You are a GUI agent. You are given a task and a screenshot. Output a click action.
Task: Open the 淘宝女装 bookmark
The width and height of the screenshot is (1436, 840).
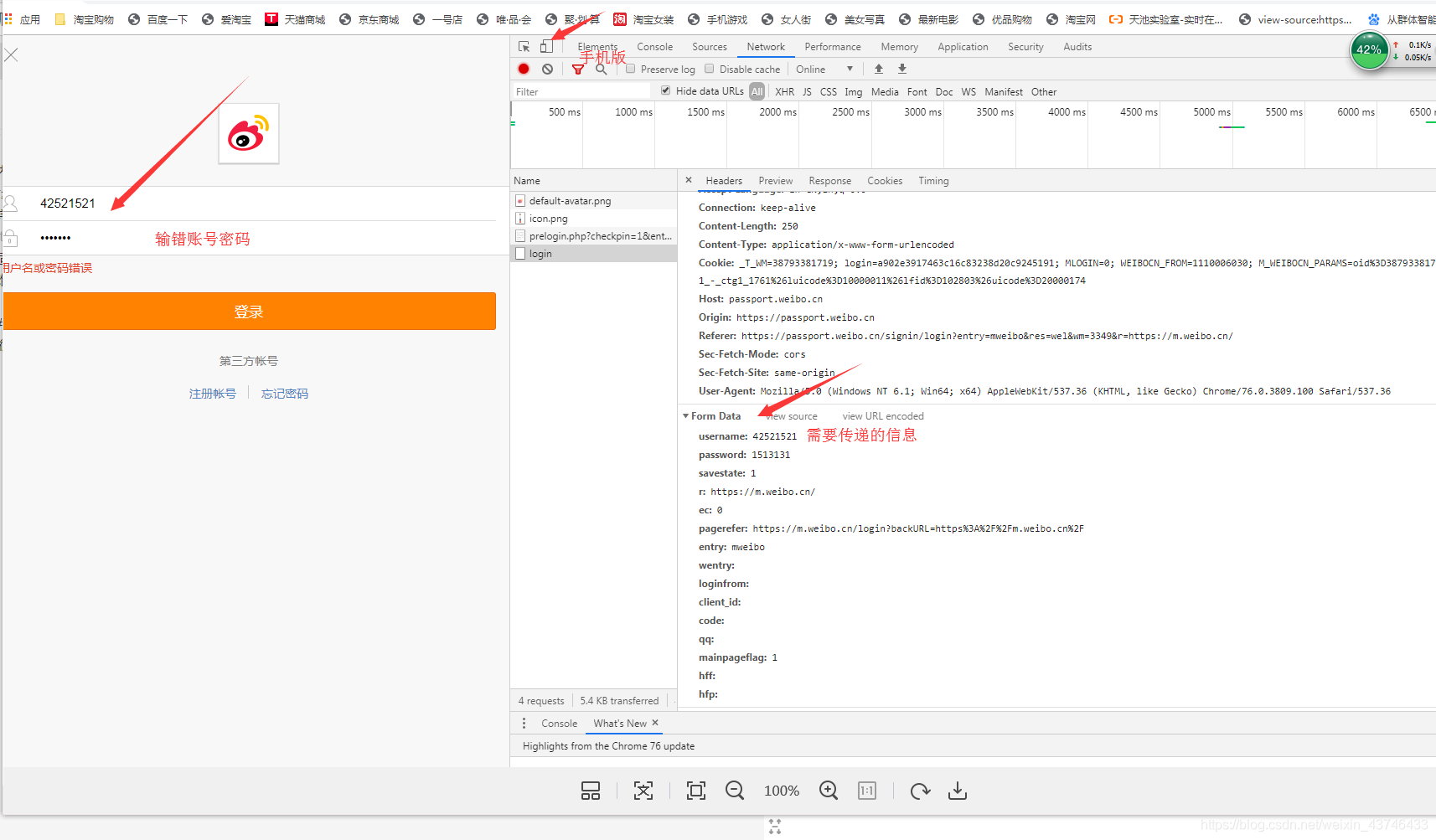click(643, 19)
